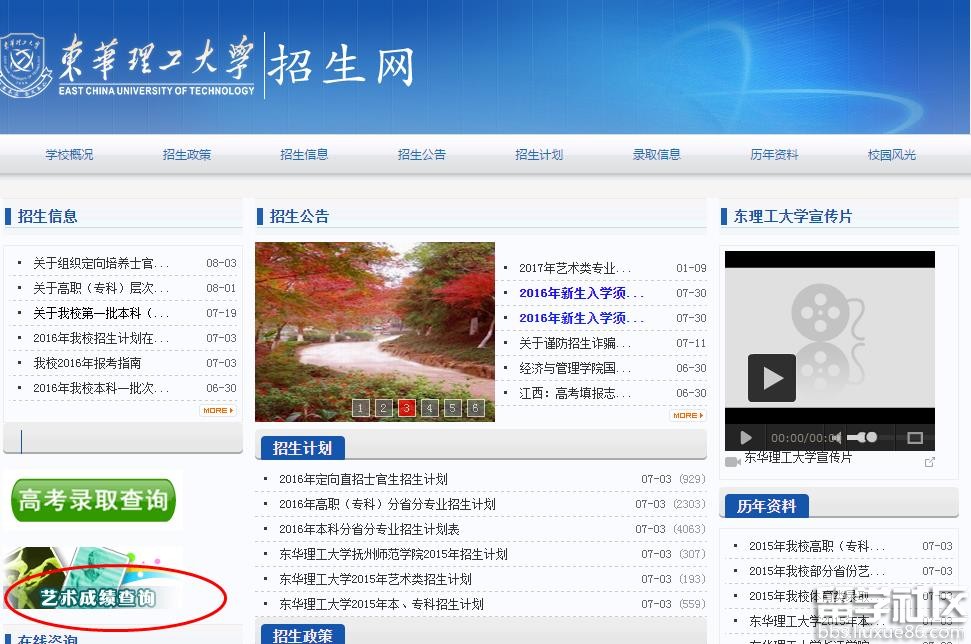
Task: Open the 艺术成绩查询 banner
Action: pos(97,598)
